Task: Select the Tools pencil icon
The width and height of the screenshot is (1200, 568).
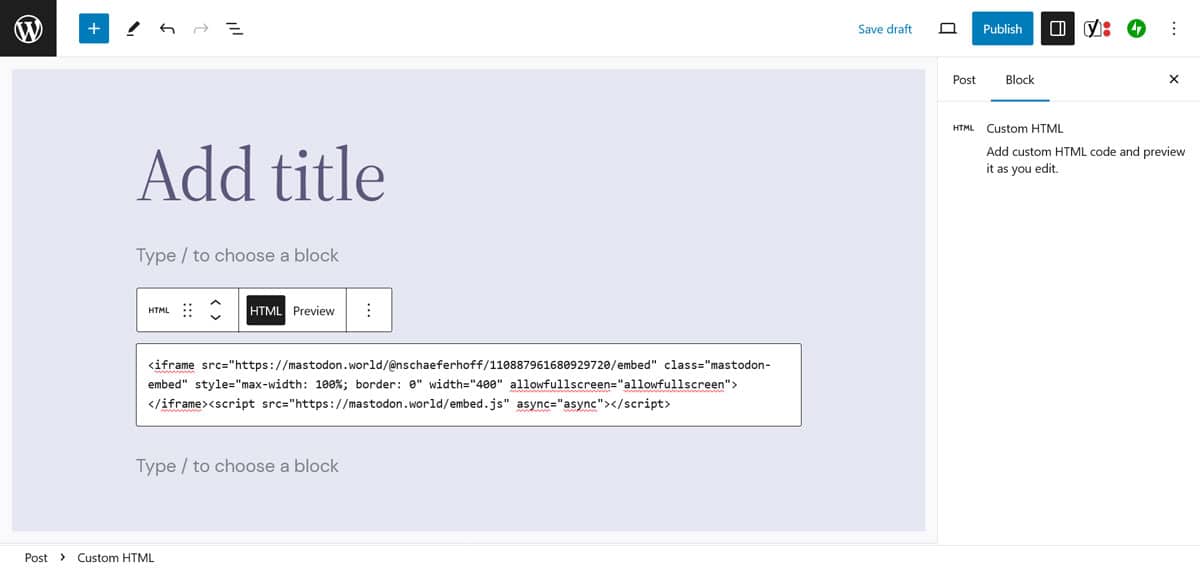Action: (x=133, y=29)
